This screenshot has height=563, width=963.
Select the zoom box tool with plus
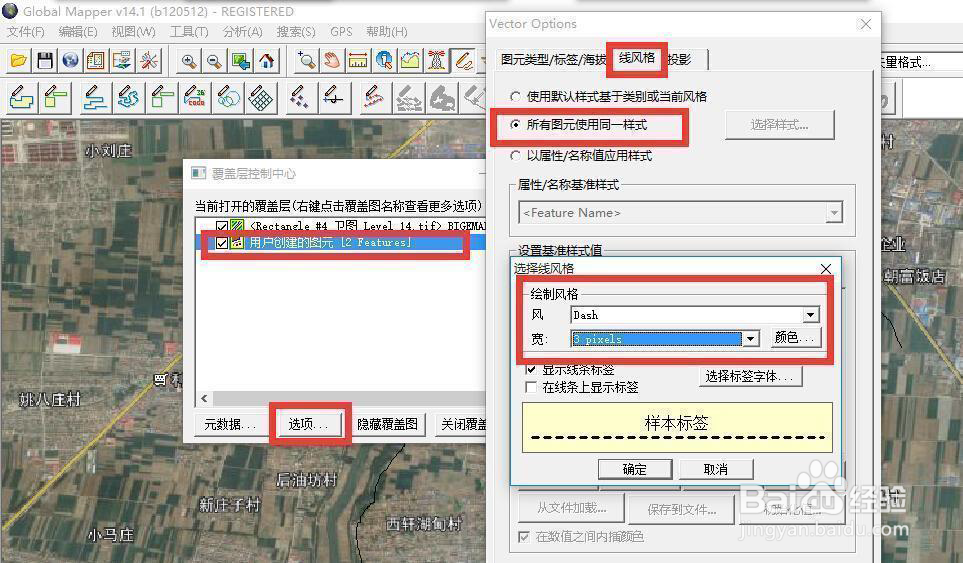click(306, 61)
